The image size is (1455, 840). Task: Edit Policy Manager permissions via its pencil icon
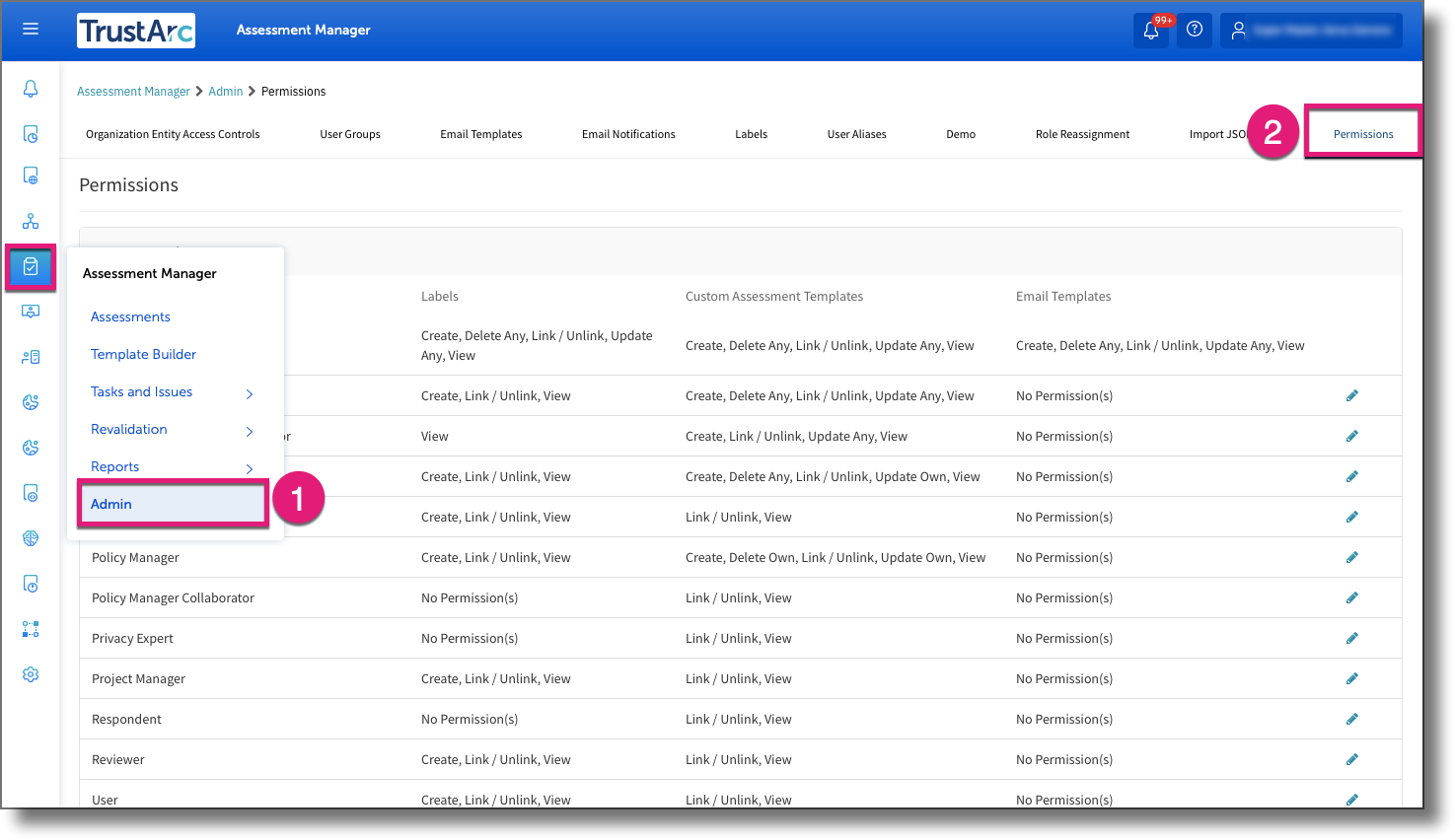click(x=1351, y=556)
